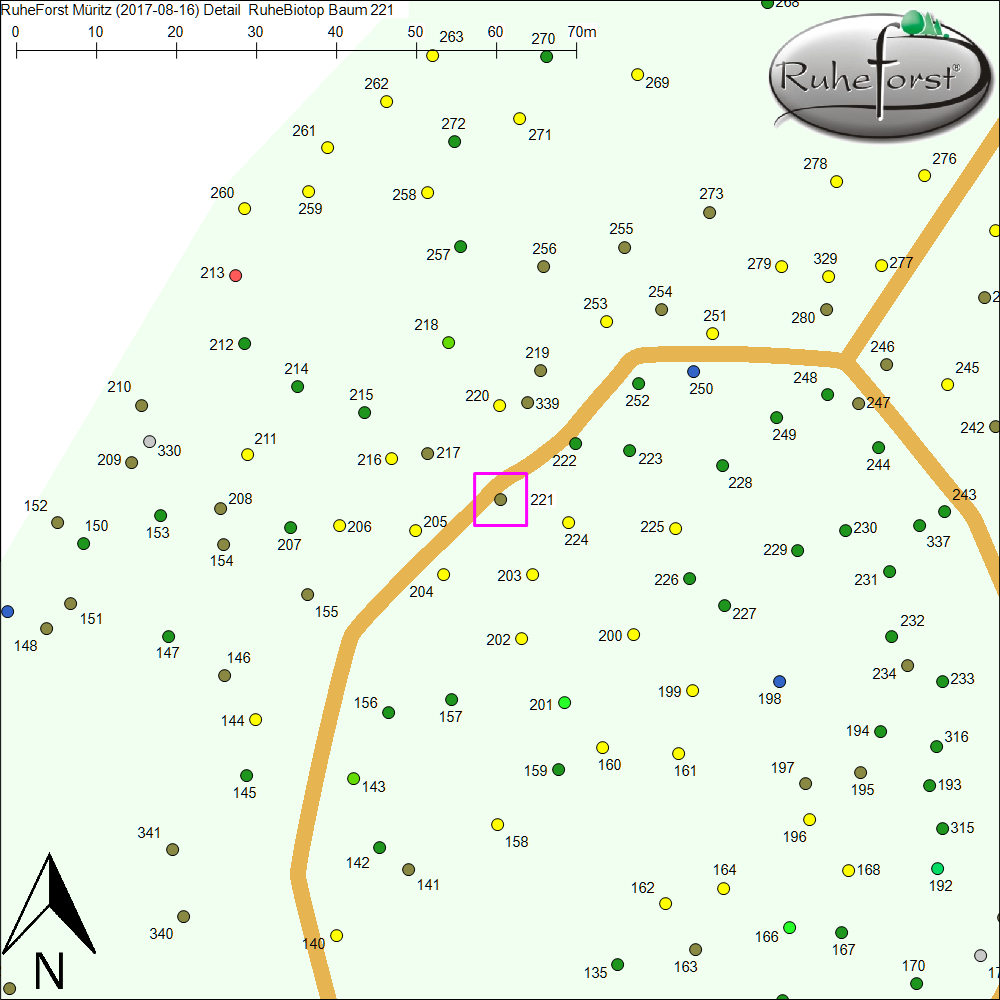Click the dark green marker 157

pos(451,699)
